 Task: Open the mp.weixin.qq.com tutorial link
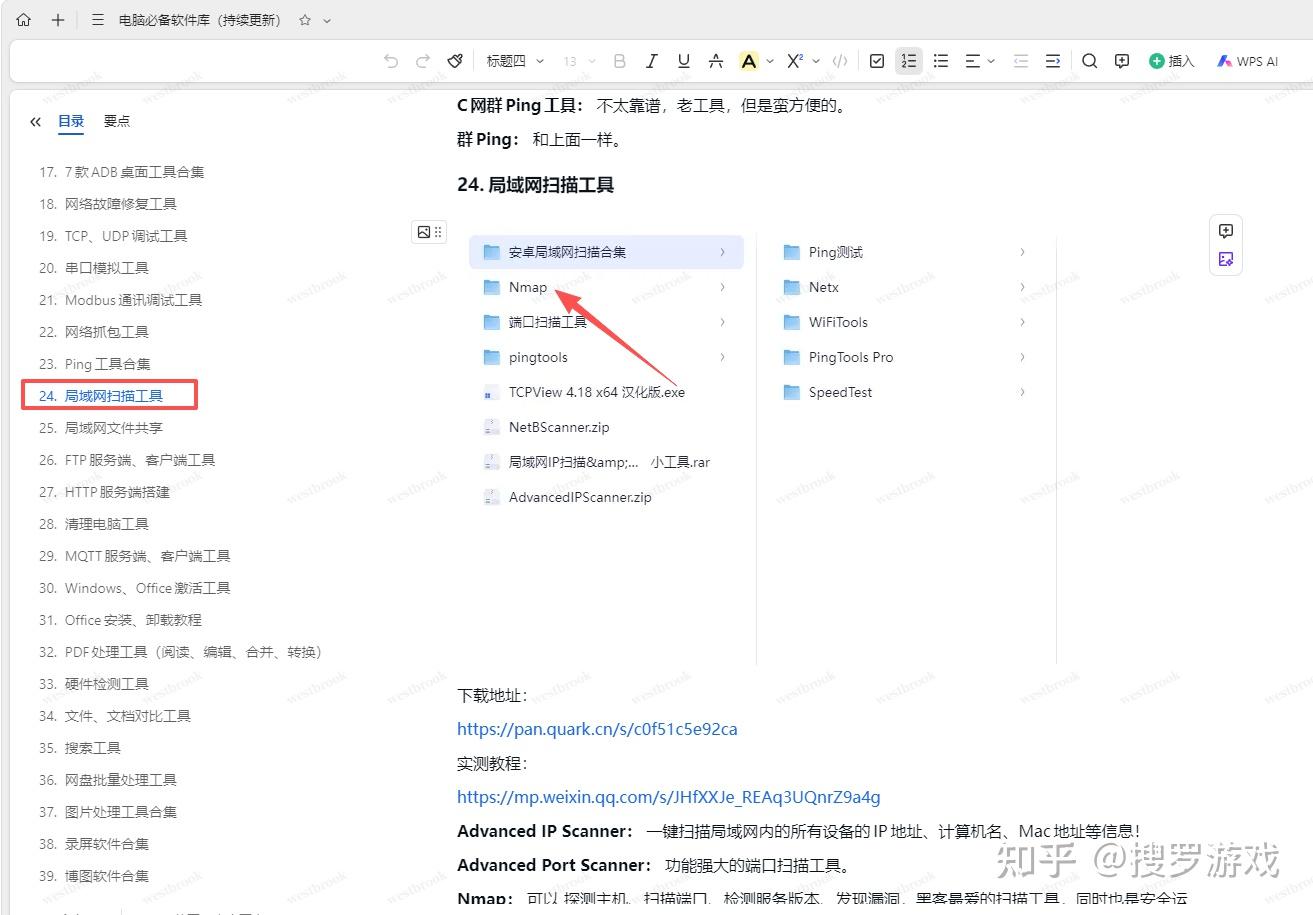[669, 797]
